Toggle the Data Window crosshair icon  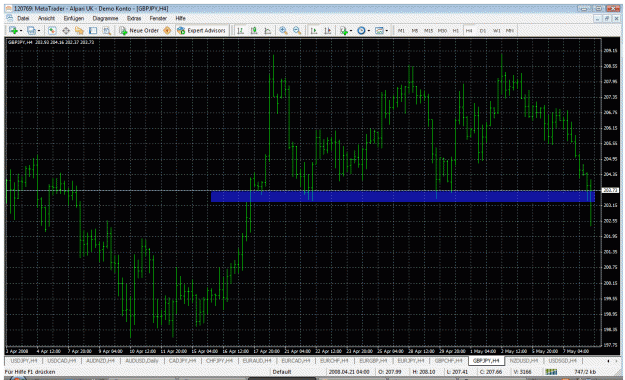point(66,30)
